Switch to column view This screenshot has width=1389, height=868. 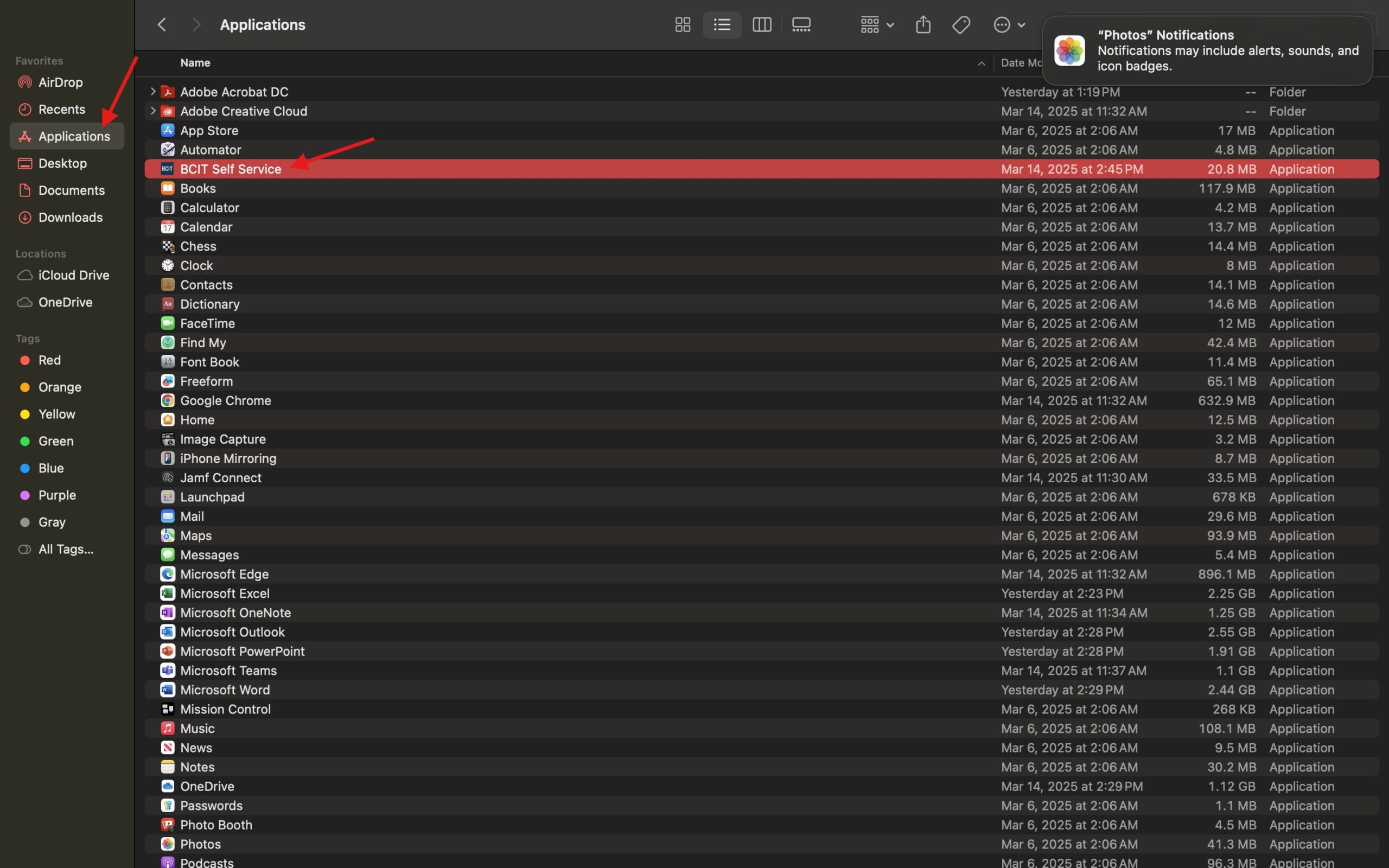(762, 25)
